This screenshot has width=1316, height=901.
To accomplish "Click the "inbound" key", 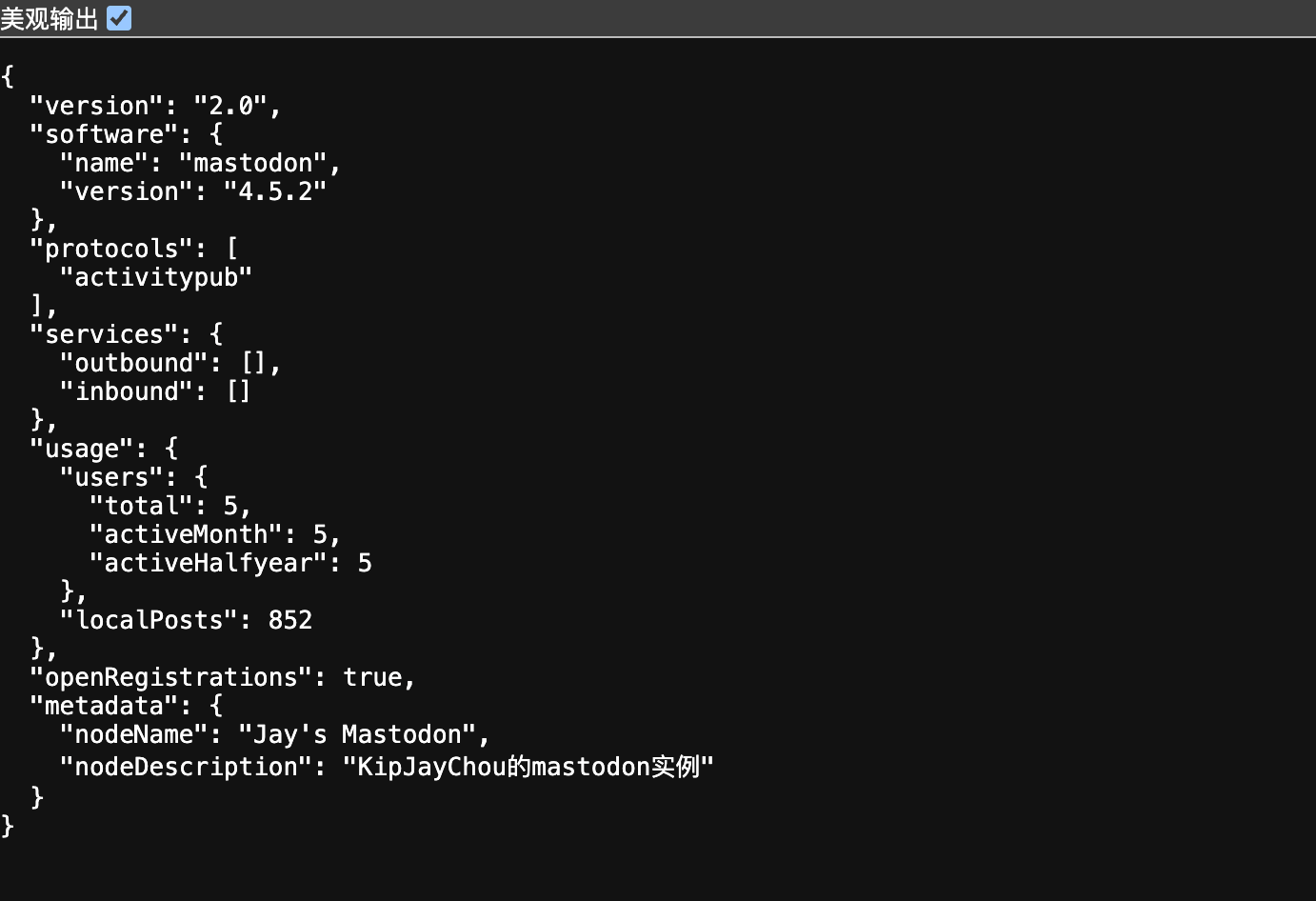I will 126,391.
